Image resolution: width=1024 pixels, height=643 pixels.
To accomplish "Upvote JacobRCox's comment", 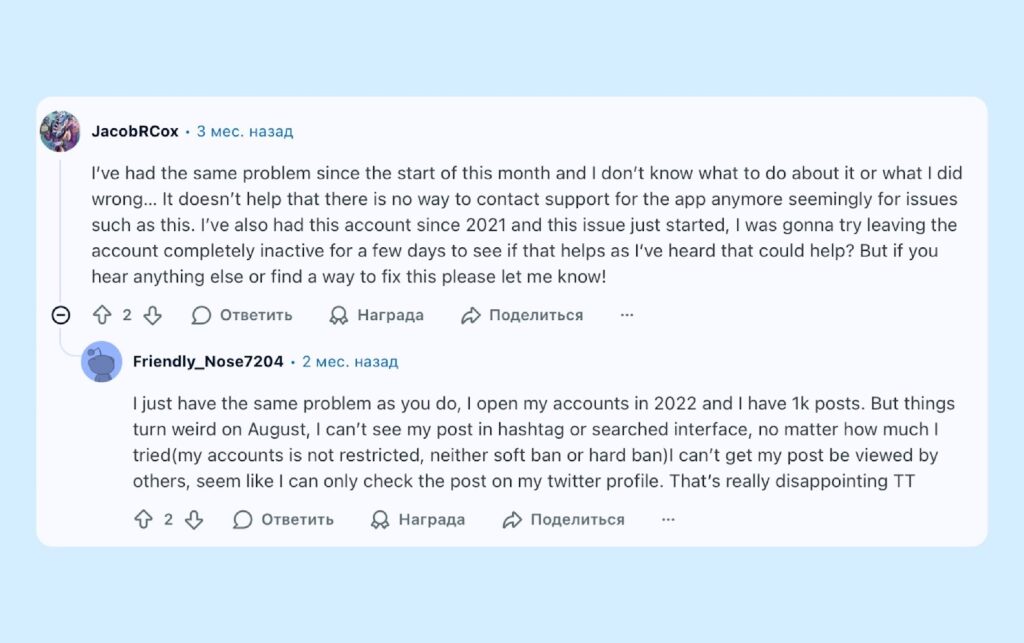I will click(x=102, y=315).
